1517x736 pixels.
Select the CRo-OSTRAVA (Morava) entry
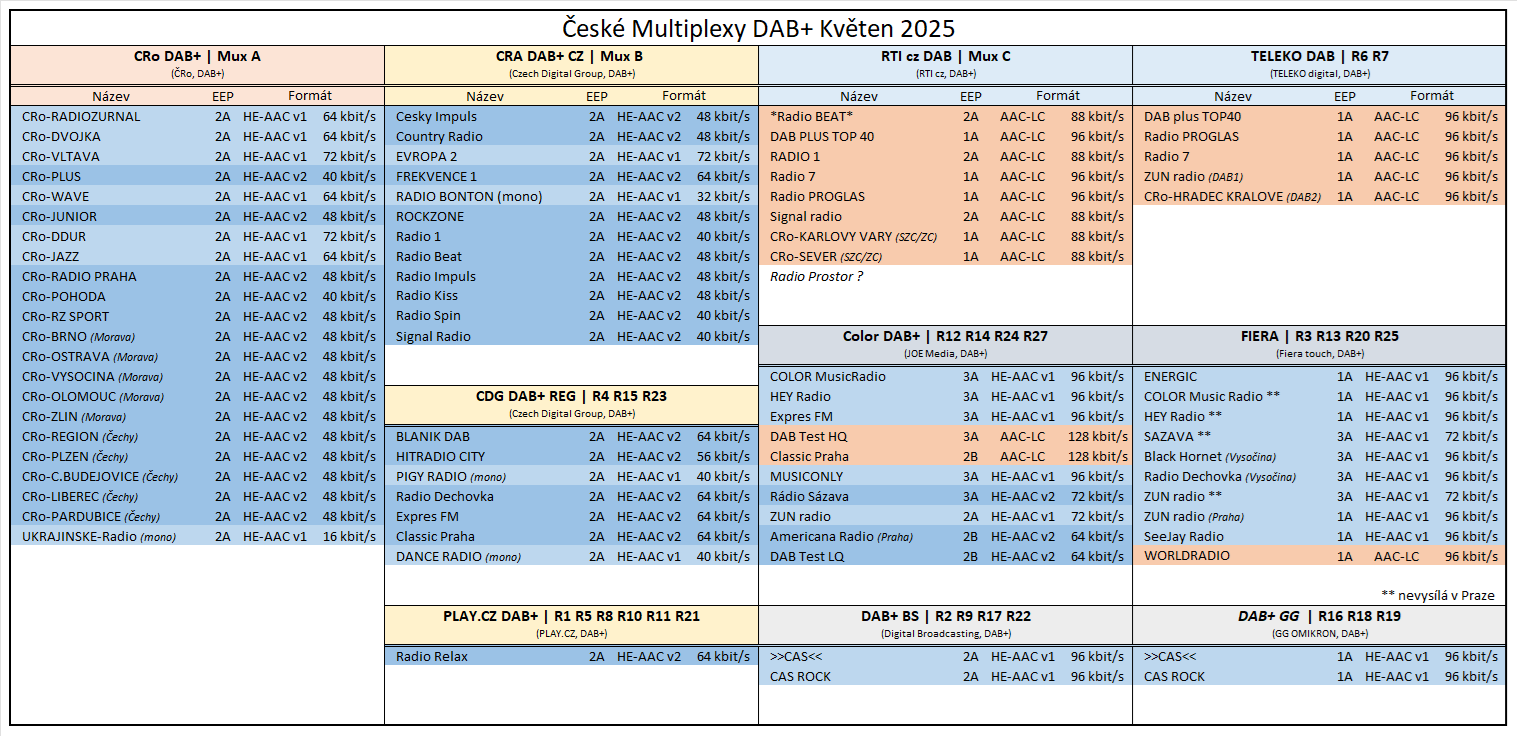coord(90,356)
